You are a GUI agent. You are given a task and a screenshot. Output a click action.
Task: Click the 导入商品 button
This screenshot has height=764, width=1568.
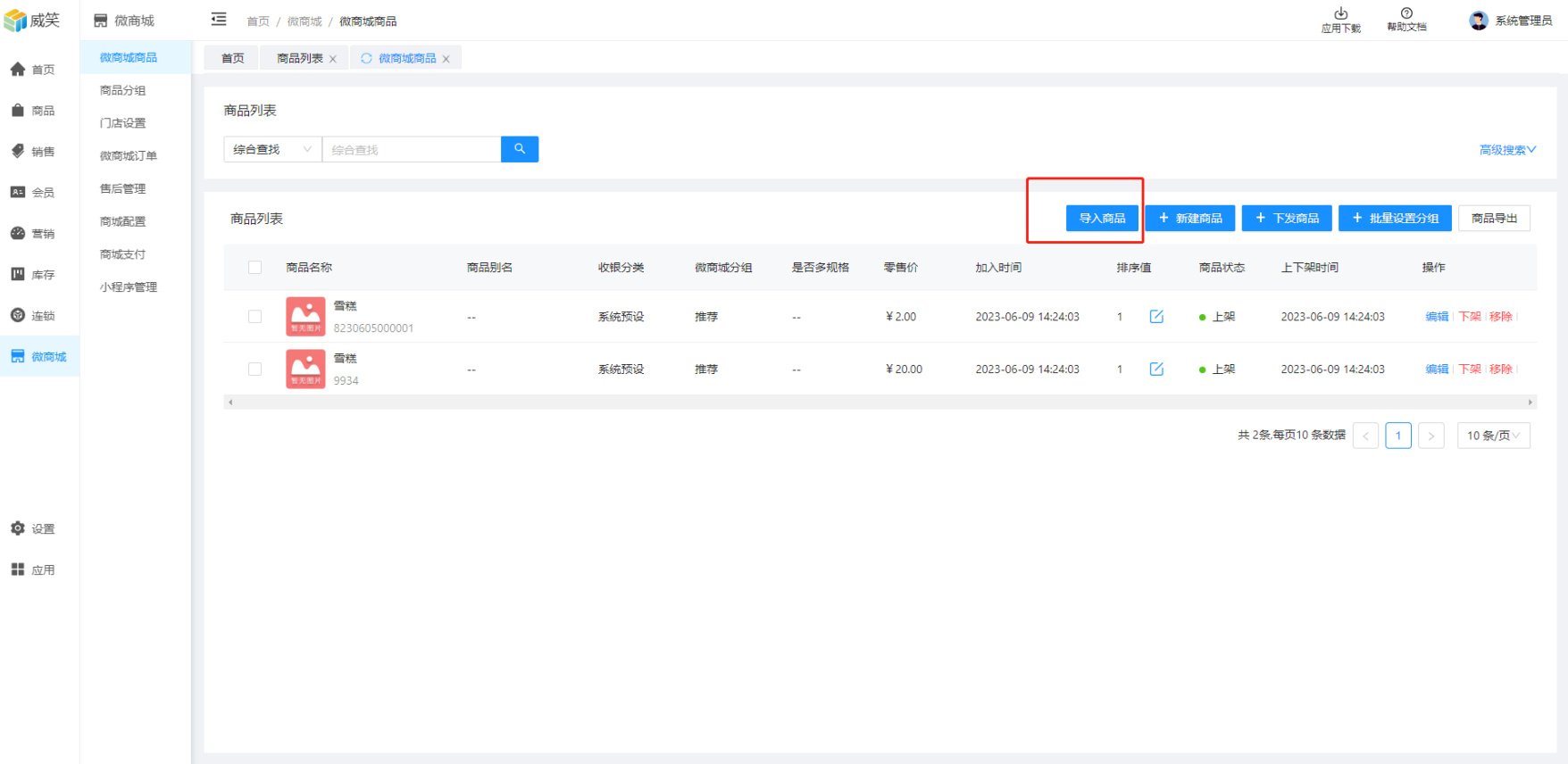pos(1102,219)
